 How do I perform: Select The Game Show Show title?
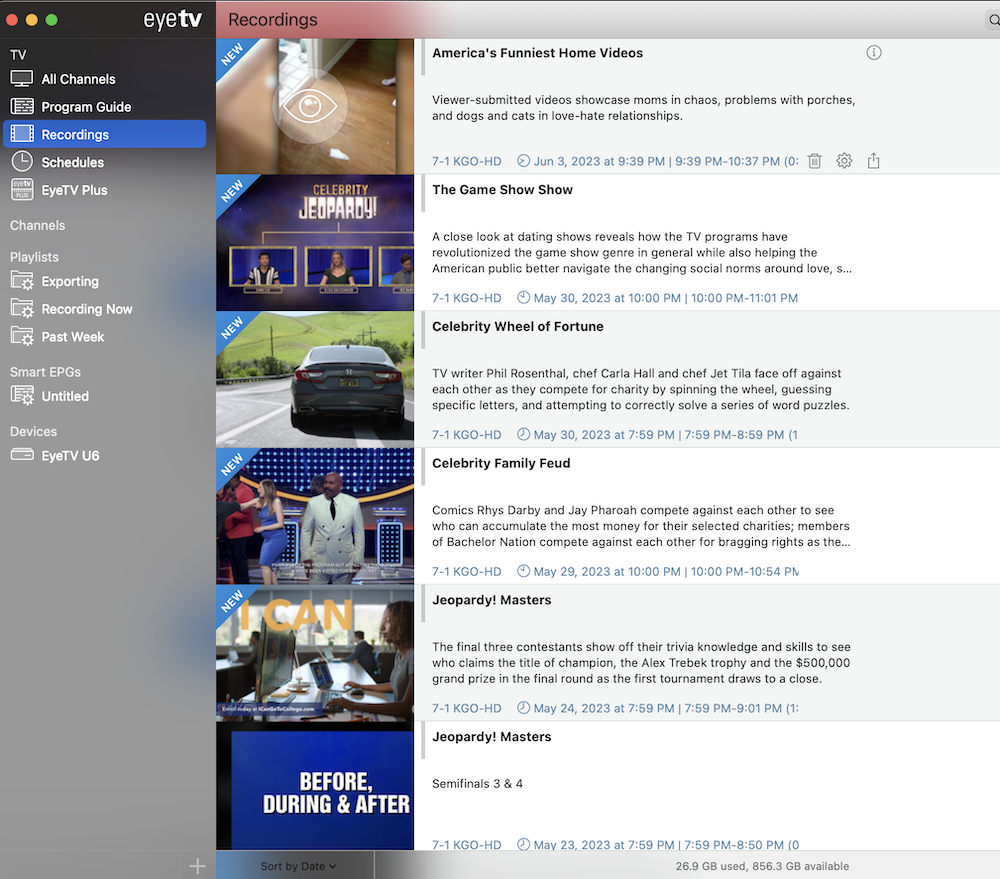click(502, 189)
